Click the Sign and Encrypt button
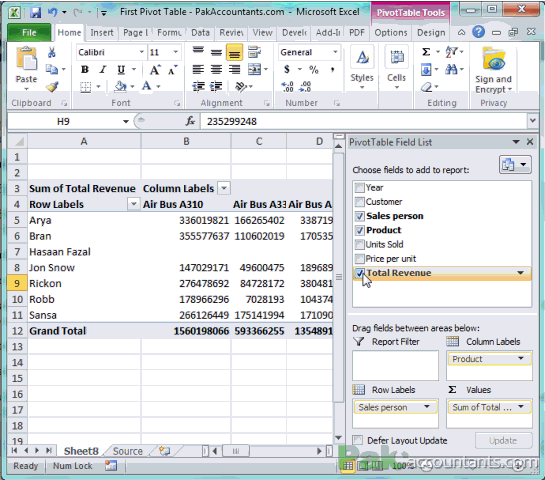This screenshot has height=480, width=545. coord(494,70)
